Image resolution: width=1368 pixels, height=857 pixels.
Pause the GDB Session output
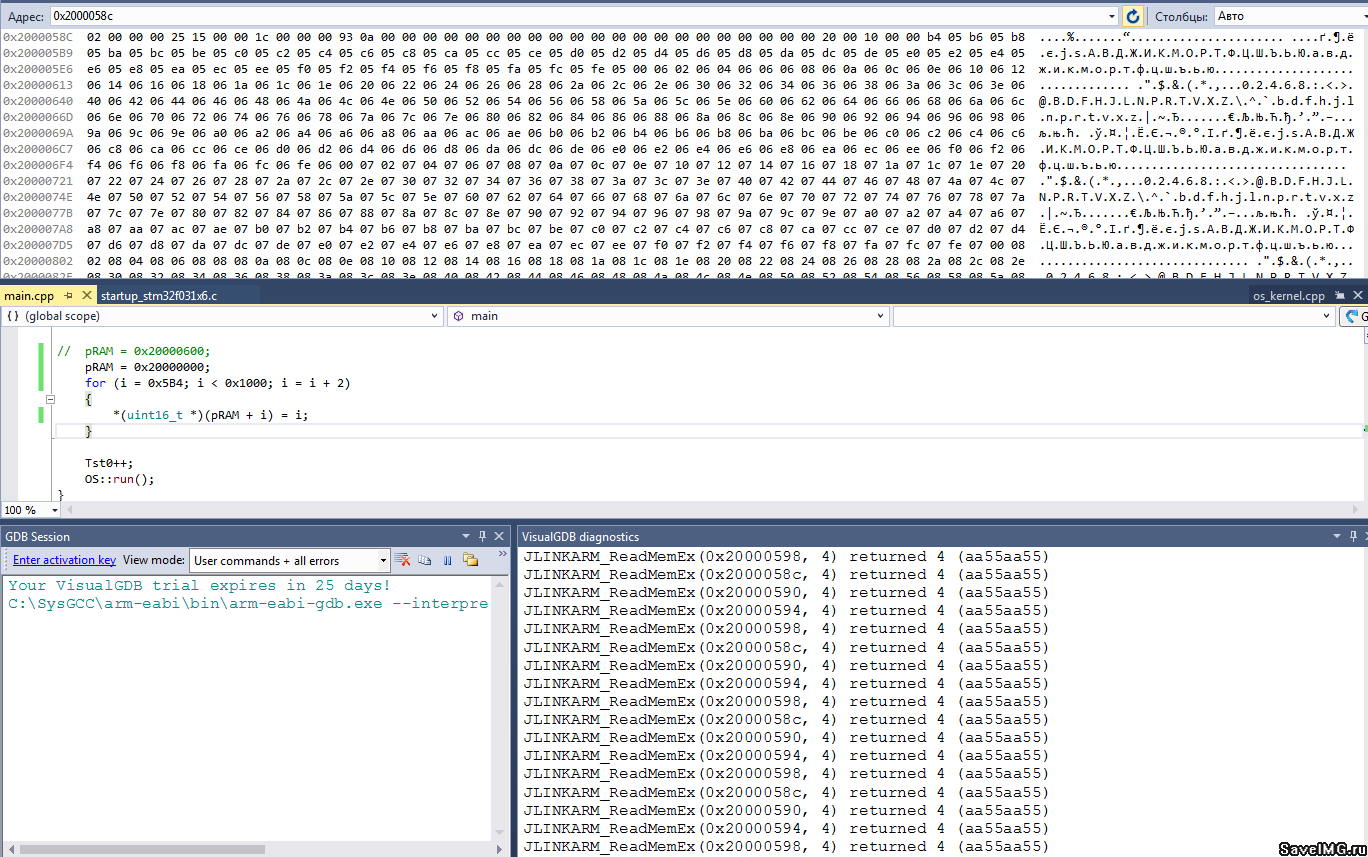447,560
